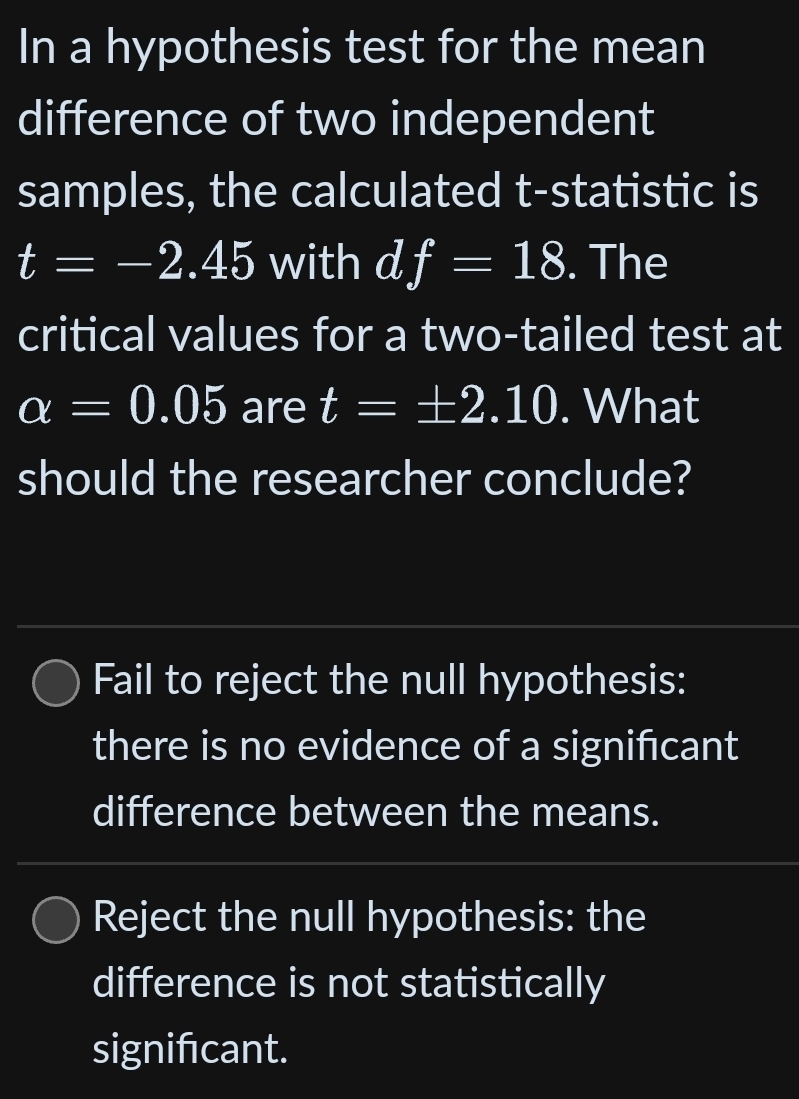Screen dimensions: 799x1099
Task: Click the "Reject the null hypothesis: the" answer text
Action: [x=369, y=917]
